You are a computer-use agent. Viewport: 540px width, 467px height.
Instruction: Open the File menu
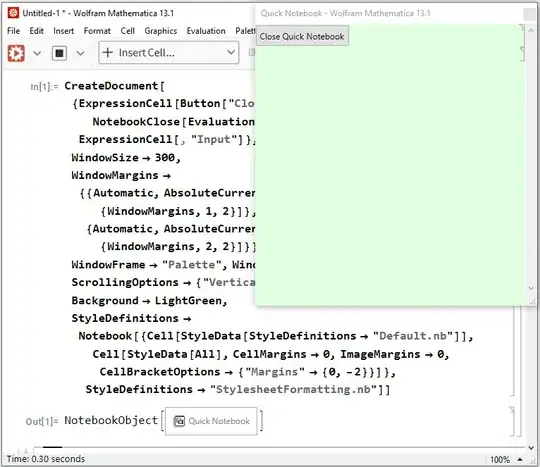click(x=13, y=31)
